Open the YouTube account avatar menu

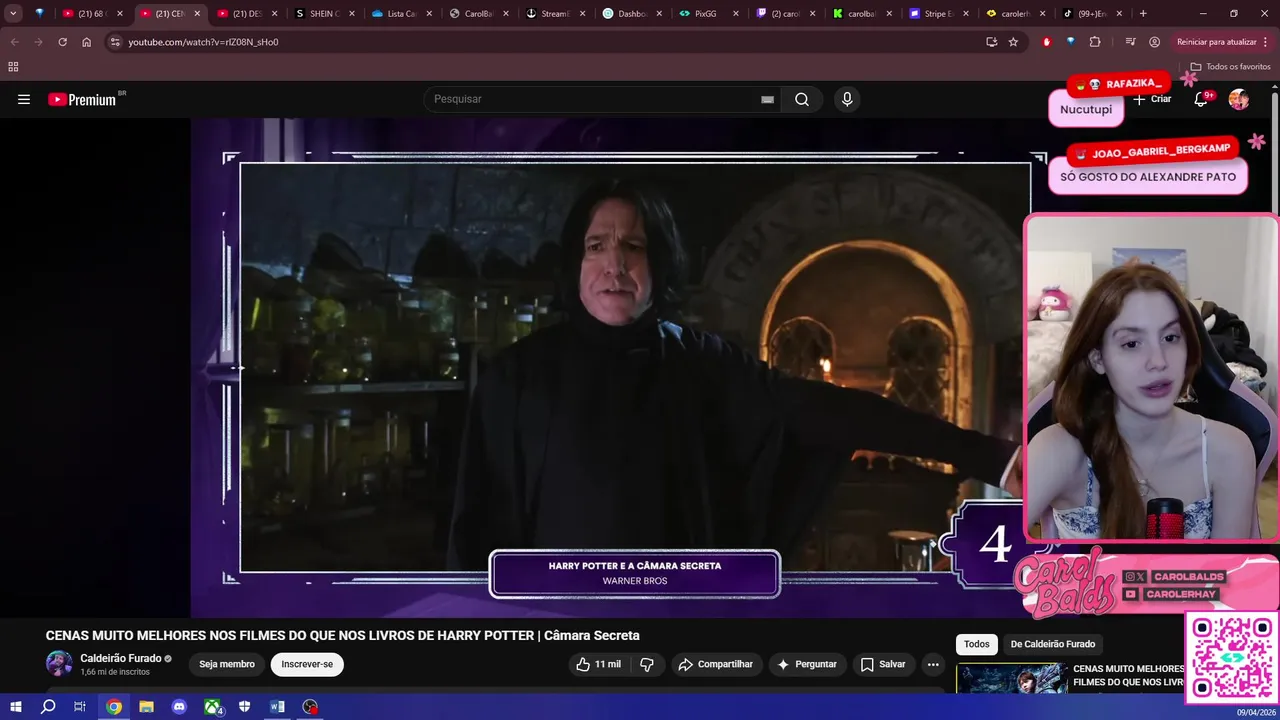(1239, 99)
